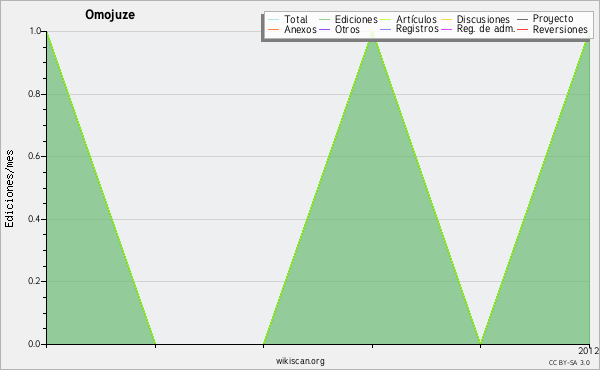Click the 0.4 y-axis value
The image size is (600, 370).
click(34, 219)
